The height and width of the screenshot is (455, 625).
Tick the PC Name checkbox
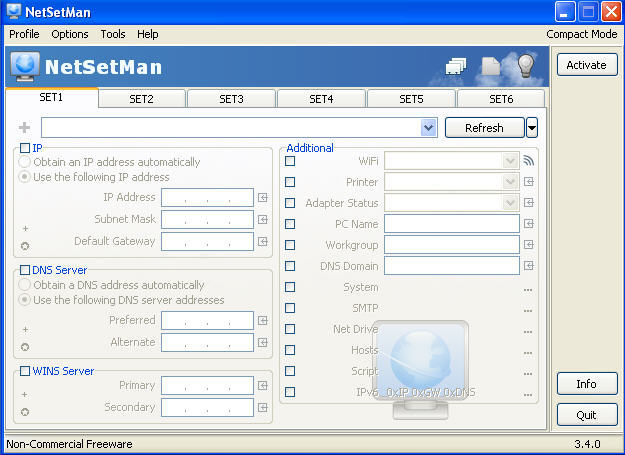[290, 224]
